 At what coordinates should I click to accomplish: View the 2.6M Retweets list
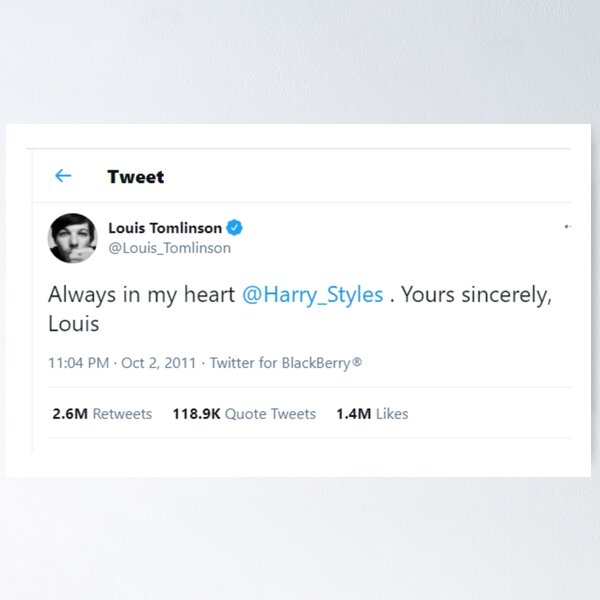pos(101,414)
